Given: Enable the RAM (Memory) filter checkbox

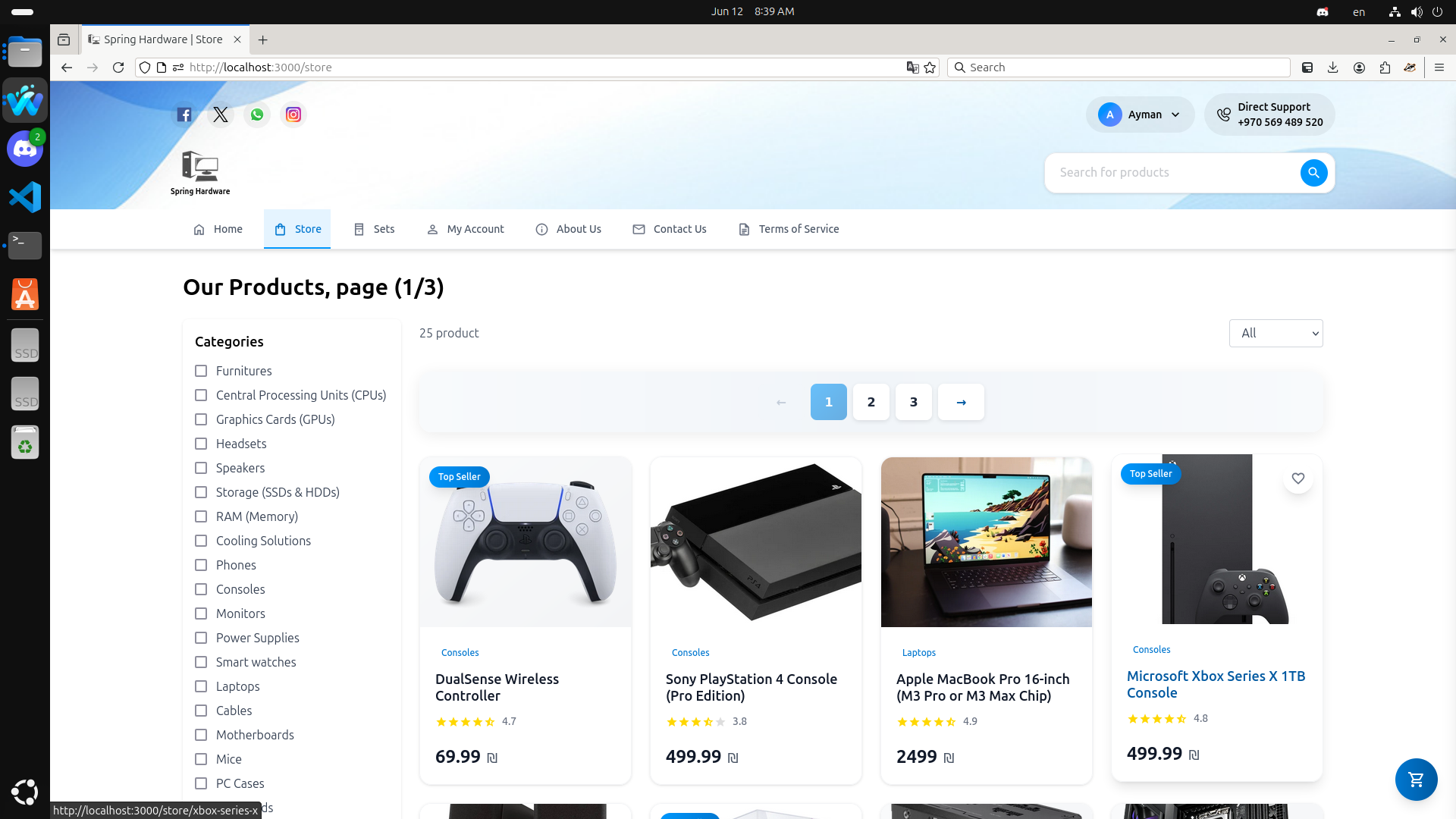Looking at the screenshot, I should (x=201, y=516).
